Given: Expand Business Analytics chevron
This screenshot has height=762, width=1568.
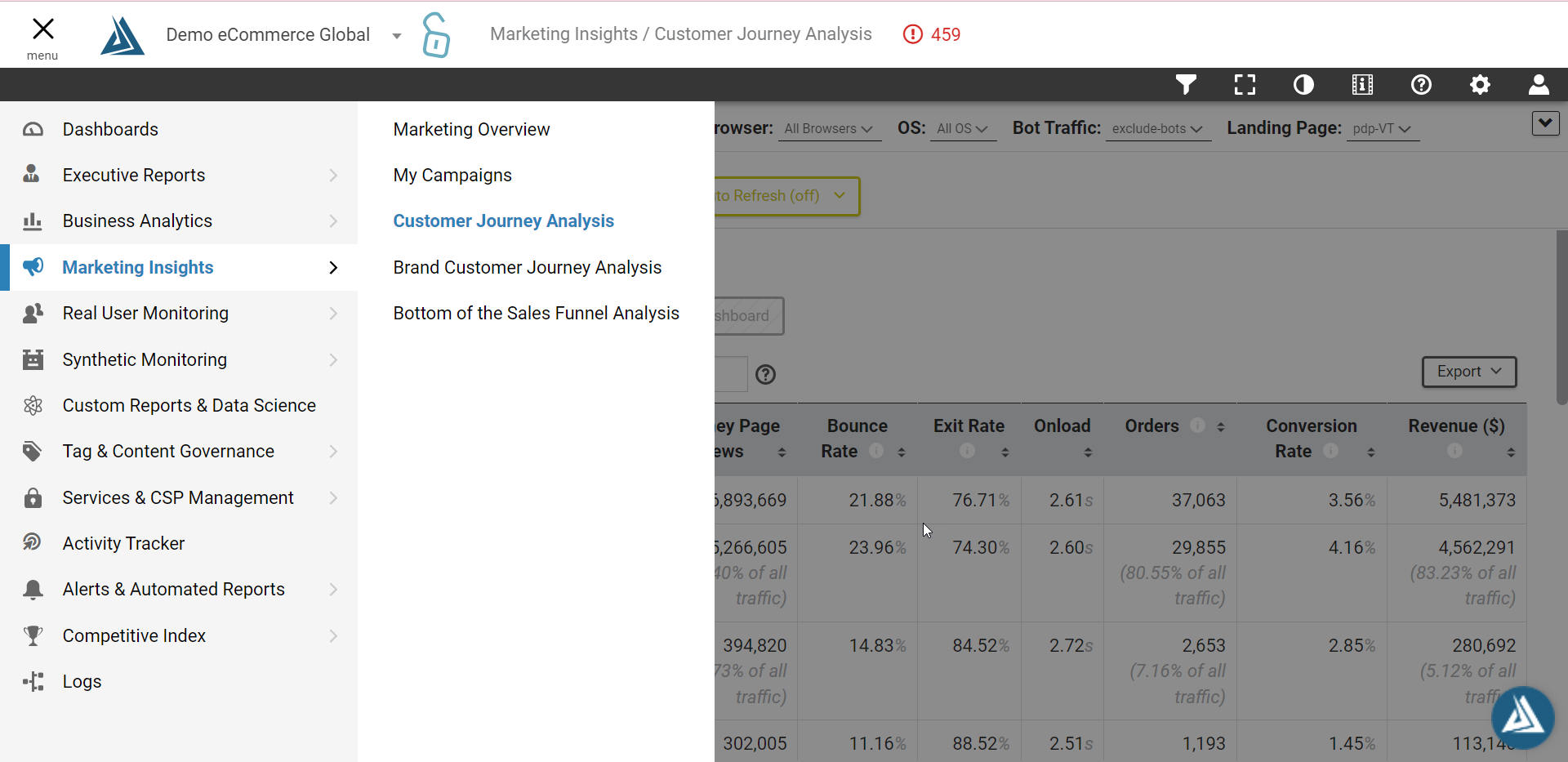Looking at the screenshot, I should tap(333, 221).
